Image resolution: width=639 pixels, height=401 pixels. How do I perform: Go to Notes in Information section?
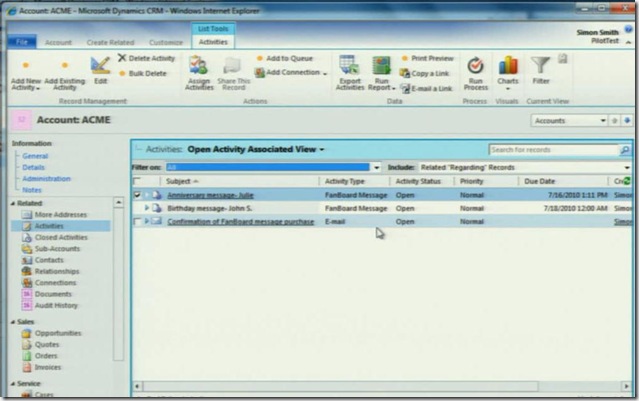pyautogui.click(x=32, y=190)
